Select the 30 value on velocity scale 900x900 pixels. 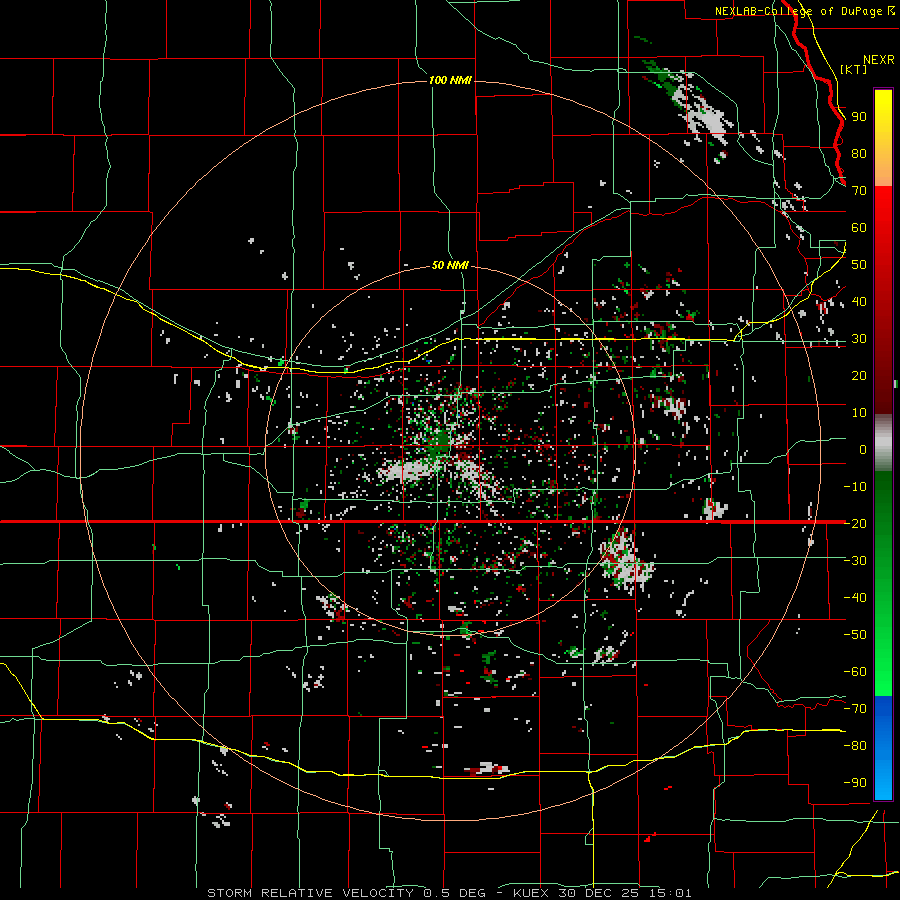[859, 339]
